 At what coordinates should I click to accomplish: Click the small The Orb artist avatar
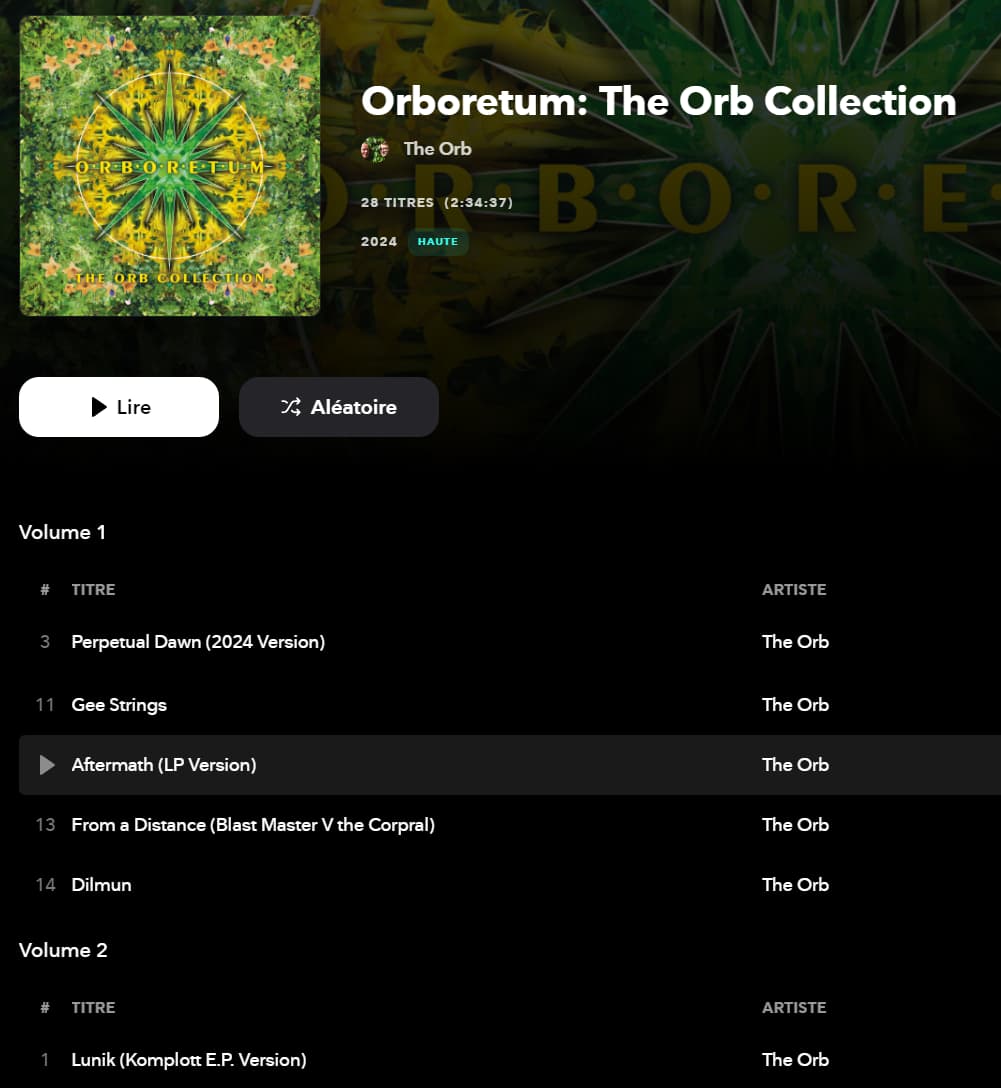click(375, 149)
